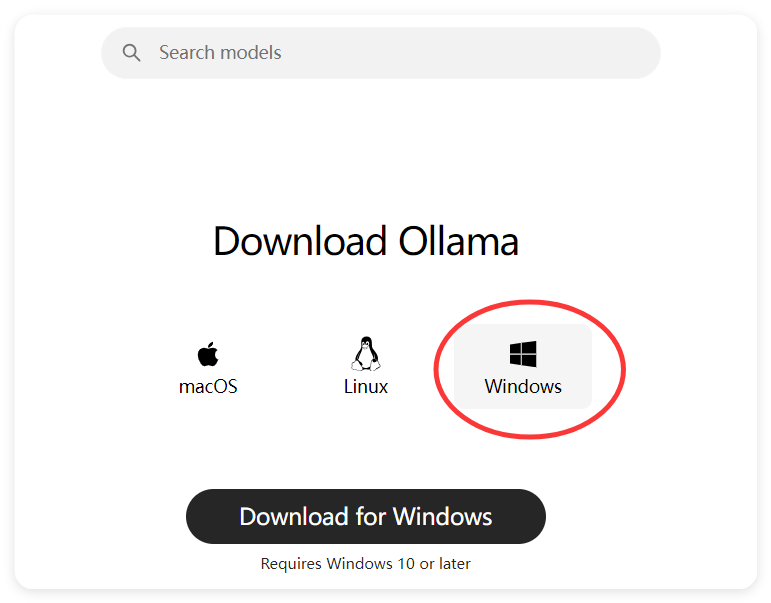Viewport: 771px width, 603px height.
Task: Click the Search models placeholder text
Action: tap(220, 53)
